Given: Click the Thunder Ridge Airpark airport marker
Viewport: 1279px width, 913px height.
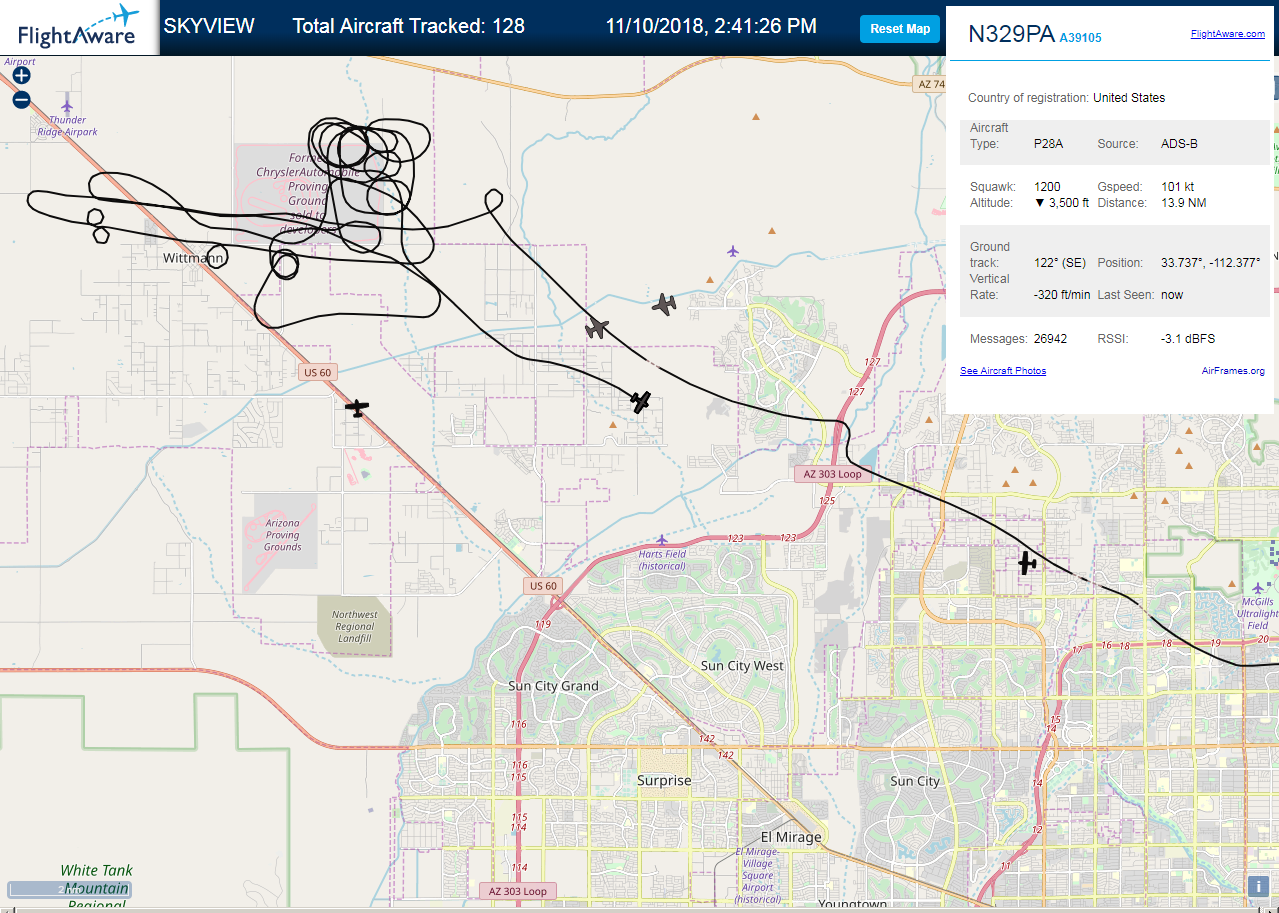Looking at the screenshot, I should tap(67, 106).
